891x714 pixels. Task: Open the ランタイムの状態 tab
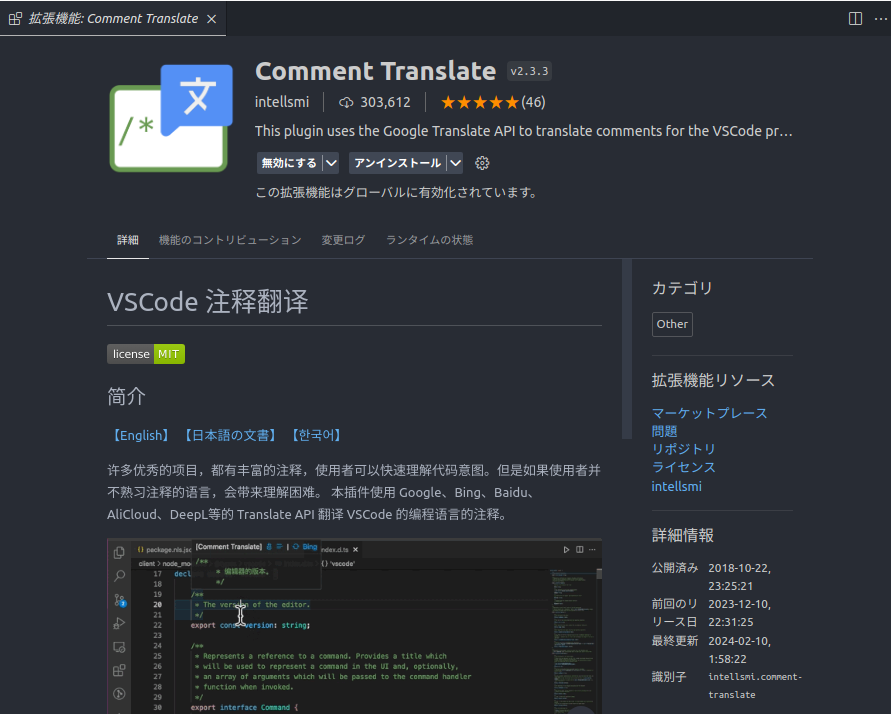(x=430, y=240)
